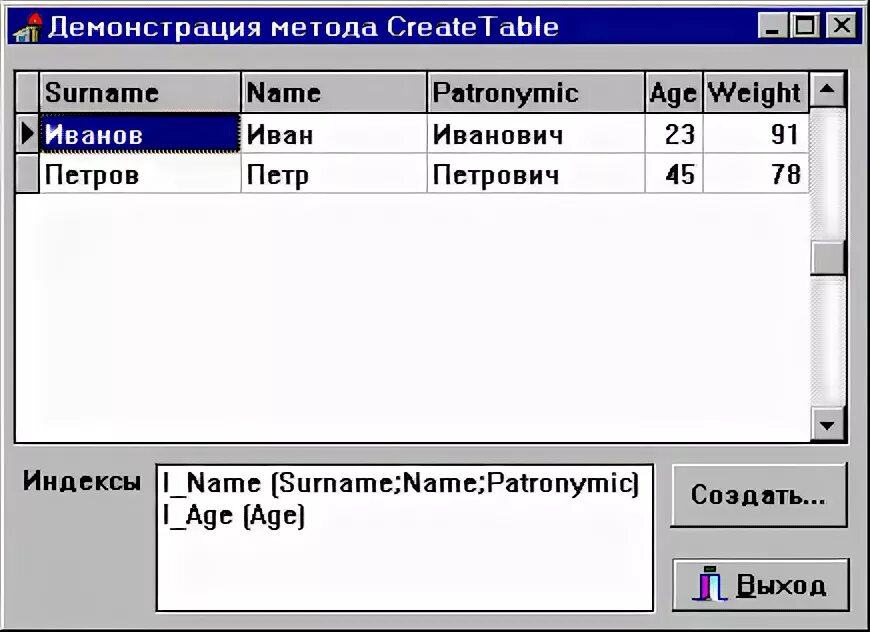Select the weight cell with 91
870x632 pixels.
click(756, 133)
